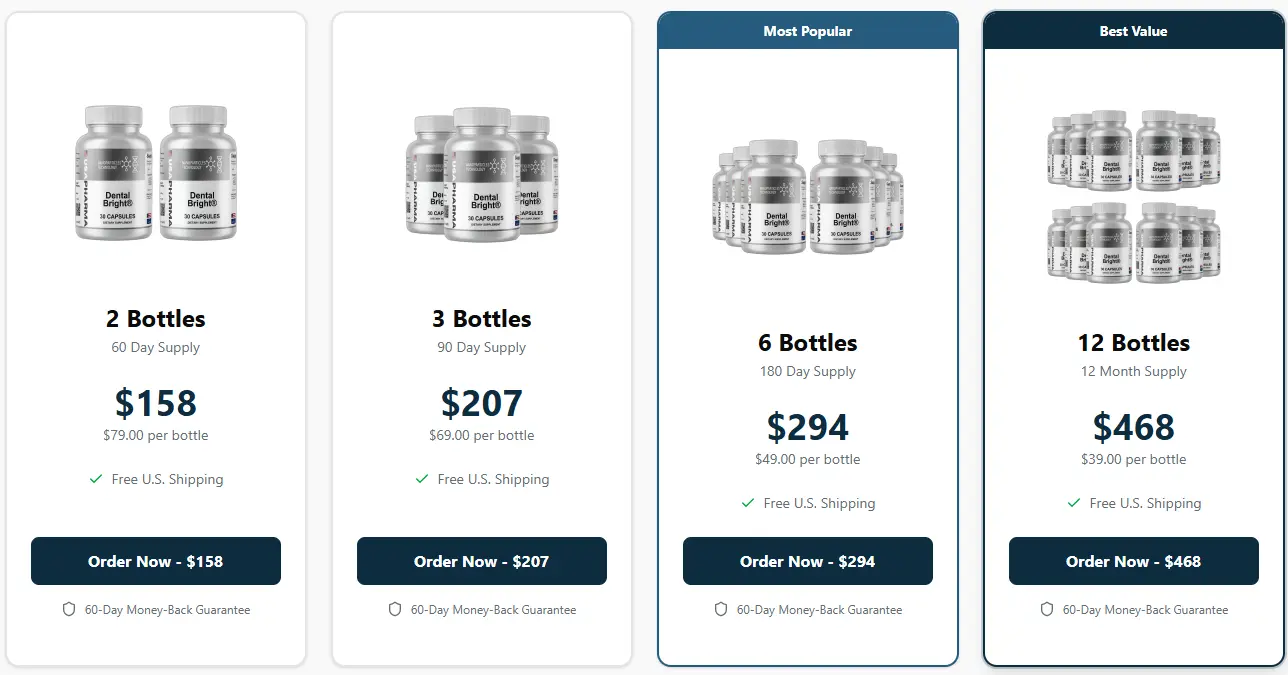Screen dimensions: 1288x675
Task: Click the shield icon under 6 Bottles order button
Action: tap(720, 609)
